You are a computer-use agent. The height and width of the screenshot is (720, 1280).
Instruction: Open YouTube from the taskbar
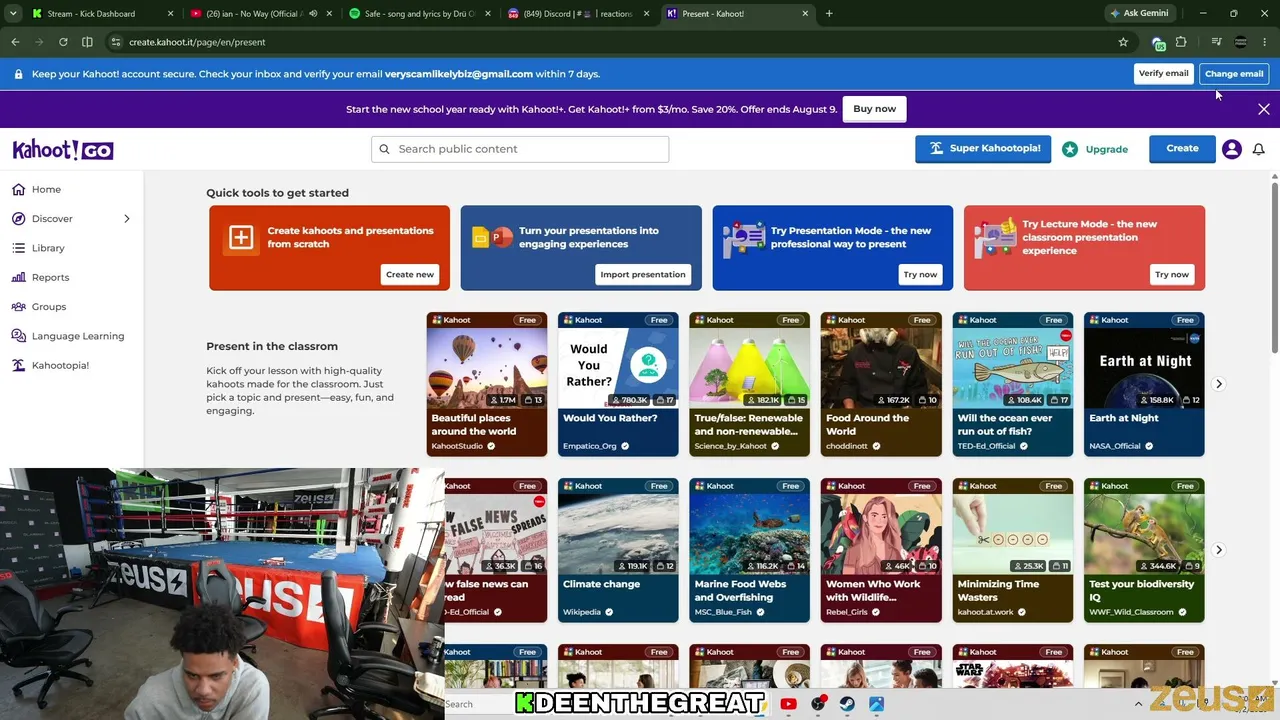click(788, 704)
